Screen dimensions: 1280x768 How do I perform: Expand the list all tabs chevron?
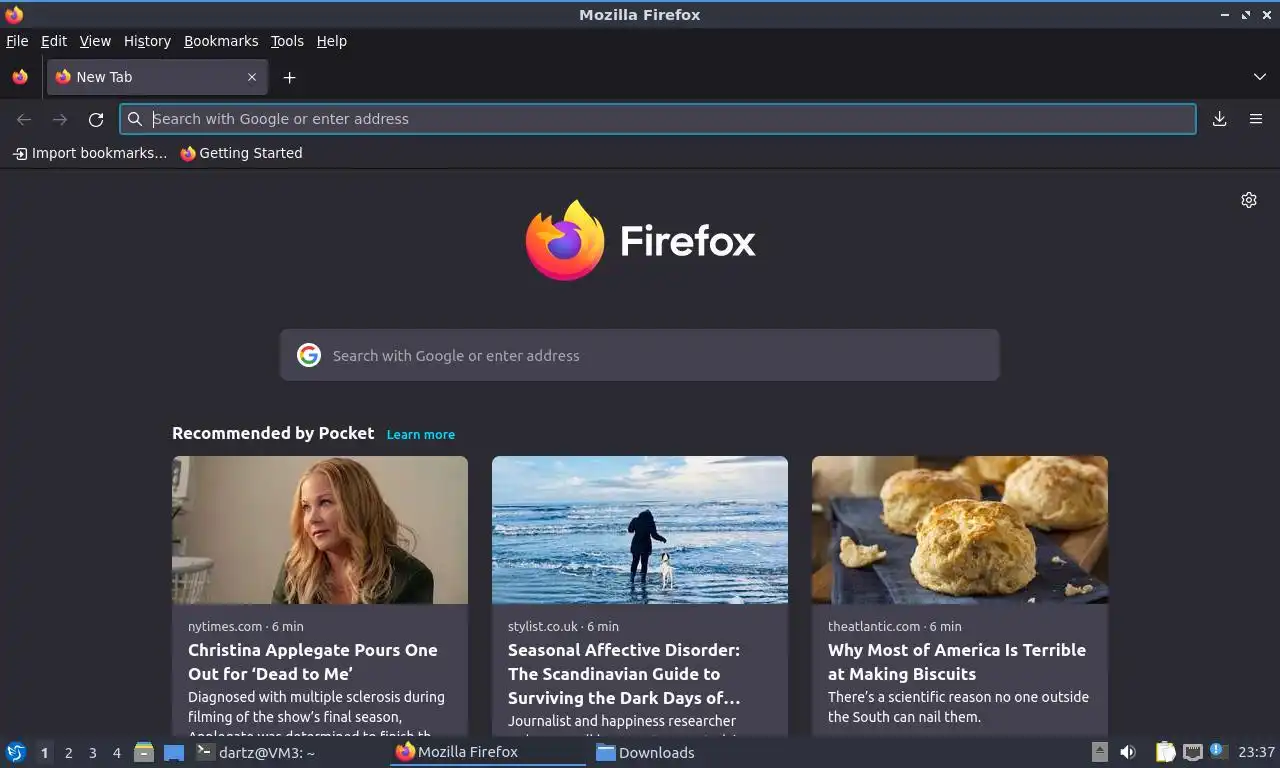tap(1260, 77)
